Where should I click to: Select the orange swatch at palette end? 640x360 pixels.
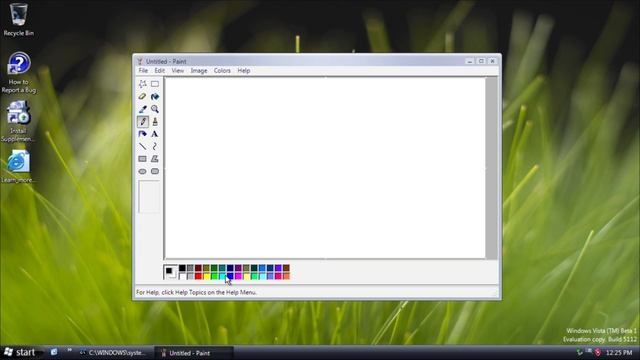point(286,276)
